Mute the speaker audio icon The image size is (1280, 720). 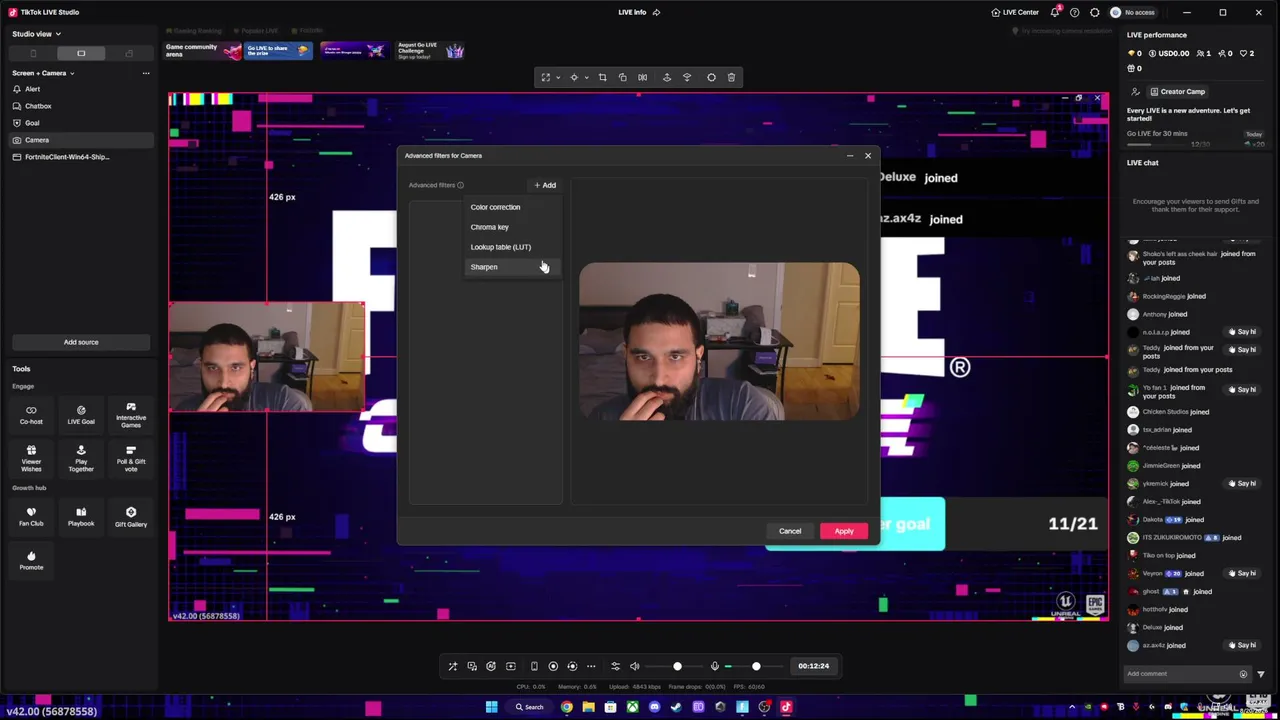(634, 666)
